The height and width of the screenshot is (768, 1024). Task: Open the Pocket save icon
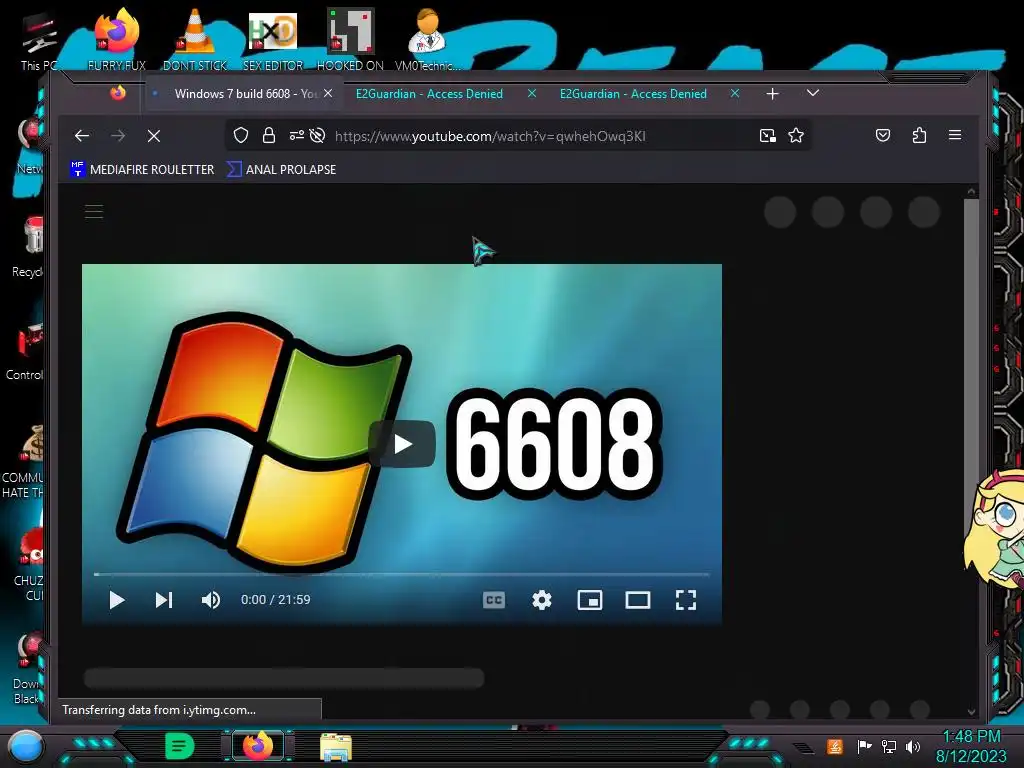(x=882, y=135)
